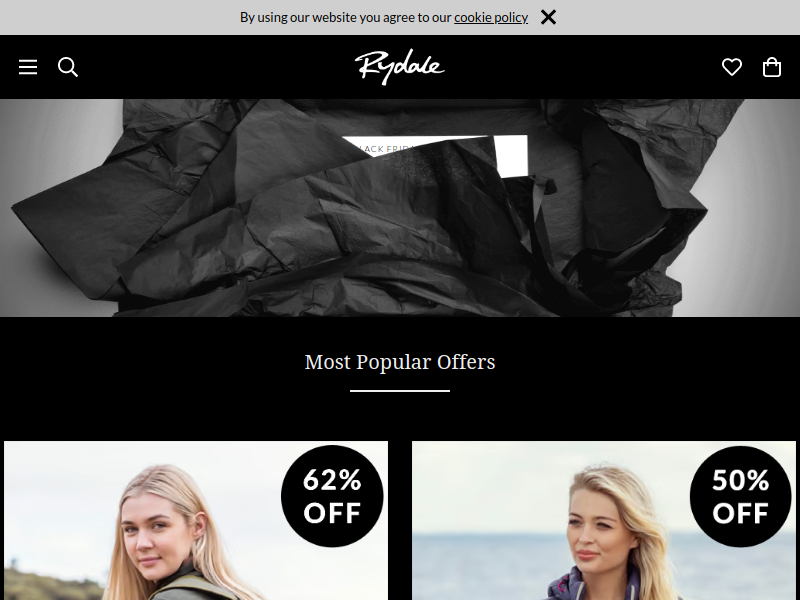Viewport: 800px width, 600px height.
Task: Select the 62% OFF badge
Action: click(332, 496)
